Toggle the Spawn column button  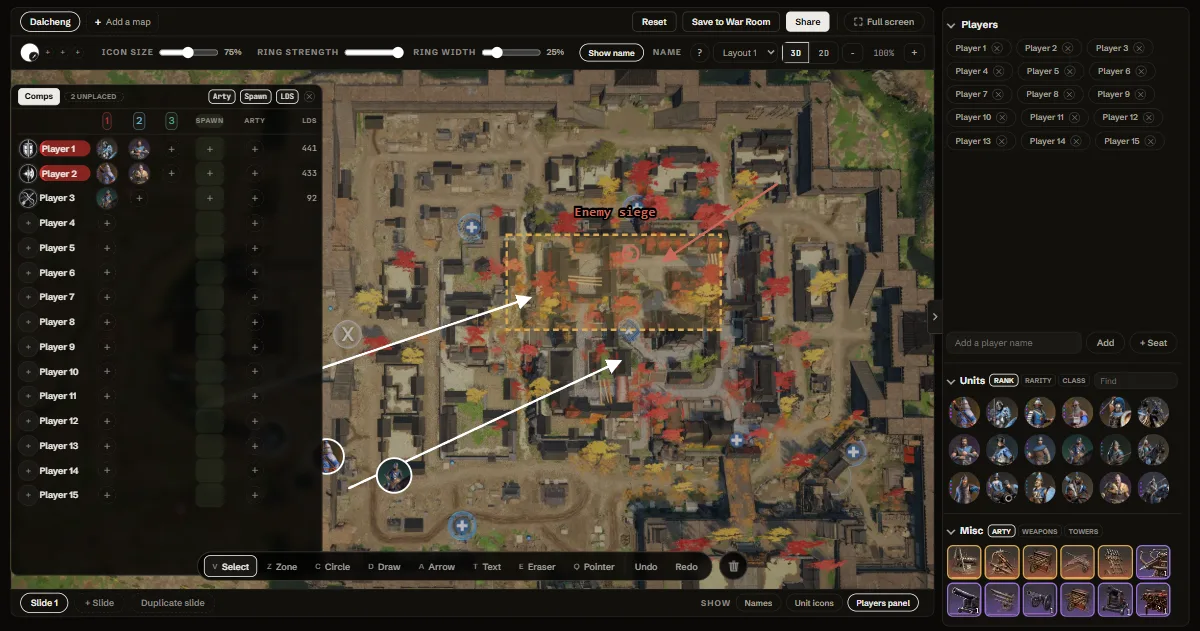pyautogui.click(x=256, y=97)
